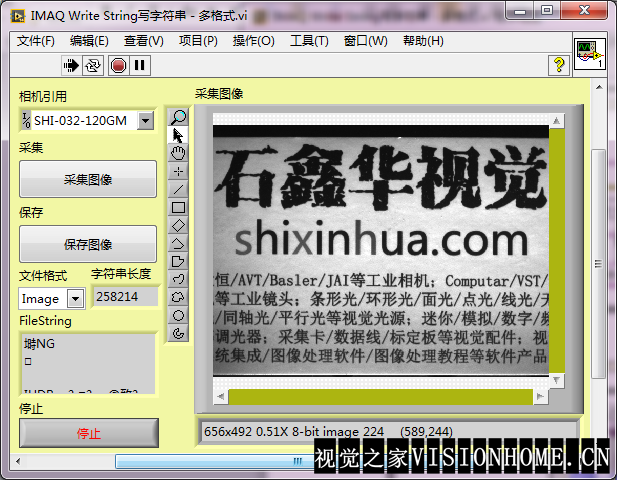The height and width of the screenshot is (480, 617).
Task: Choose the Rotated Rectangle diamond tool
Action: click(x=179, y=225)
